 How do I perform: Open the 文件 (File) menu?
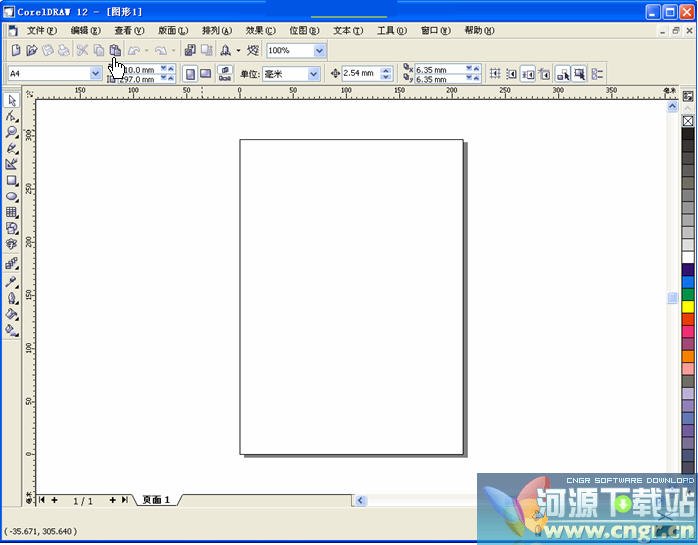tap(41, 30)
